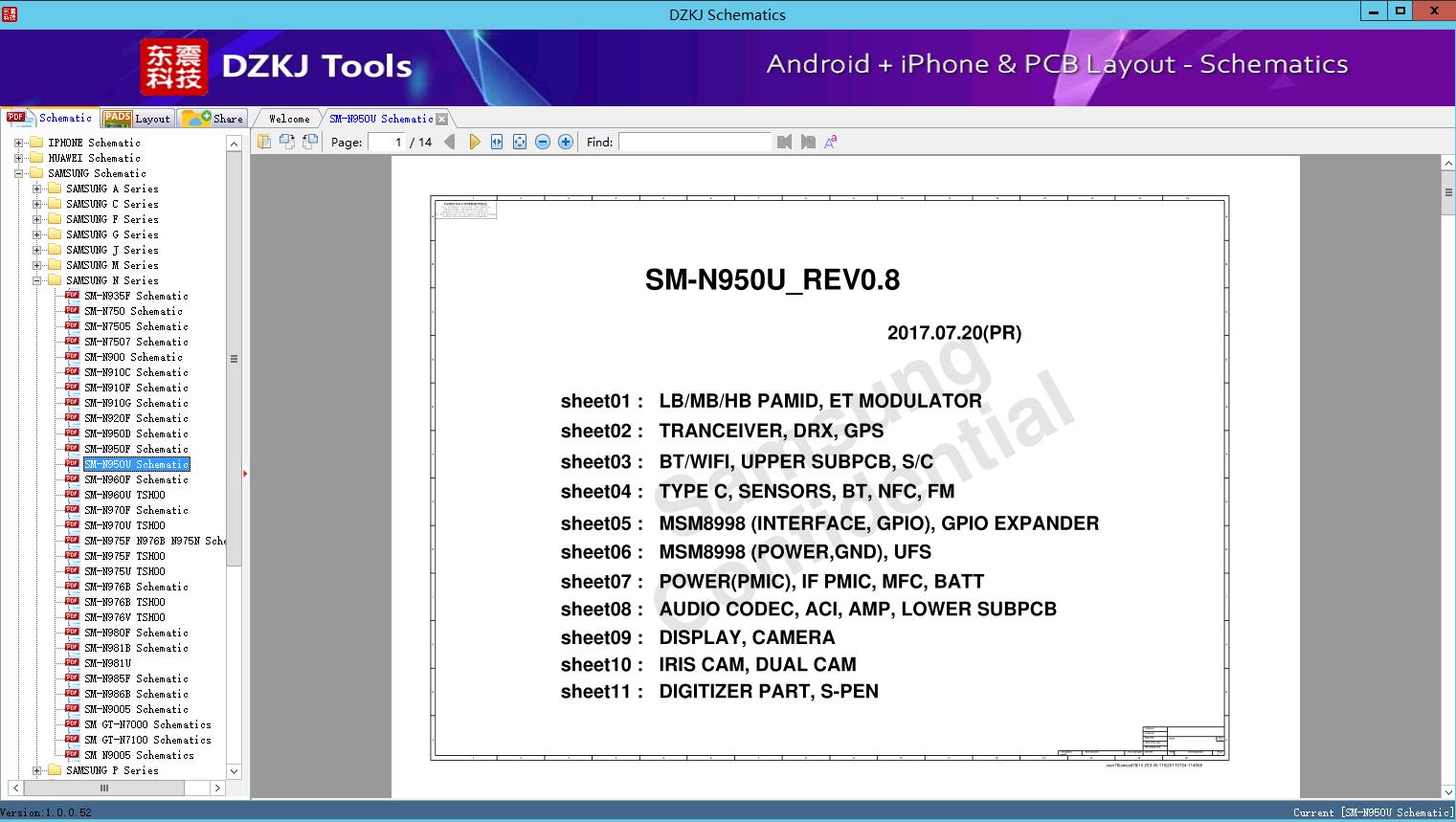Click the Find search text box
This screenshot has width=1456, height=822.
tap(694, 142)
